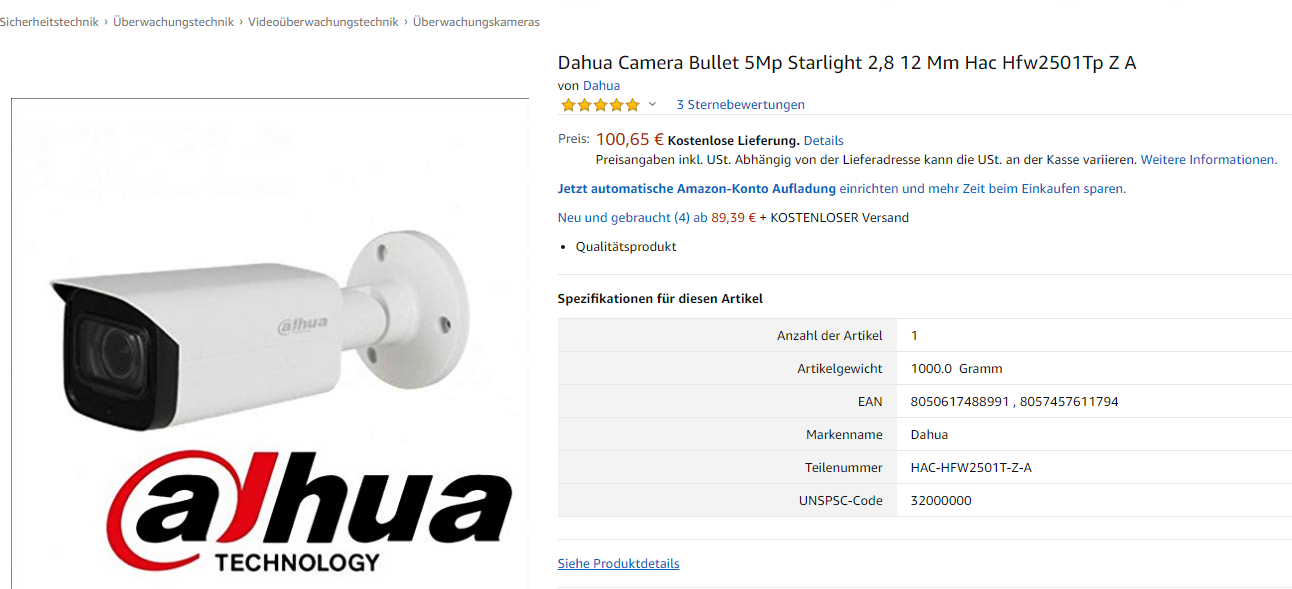
Task: Click Siehe Produktdetails link
Action: pos(618,564)
